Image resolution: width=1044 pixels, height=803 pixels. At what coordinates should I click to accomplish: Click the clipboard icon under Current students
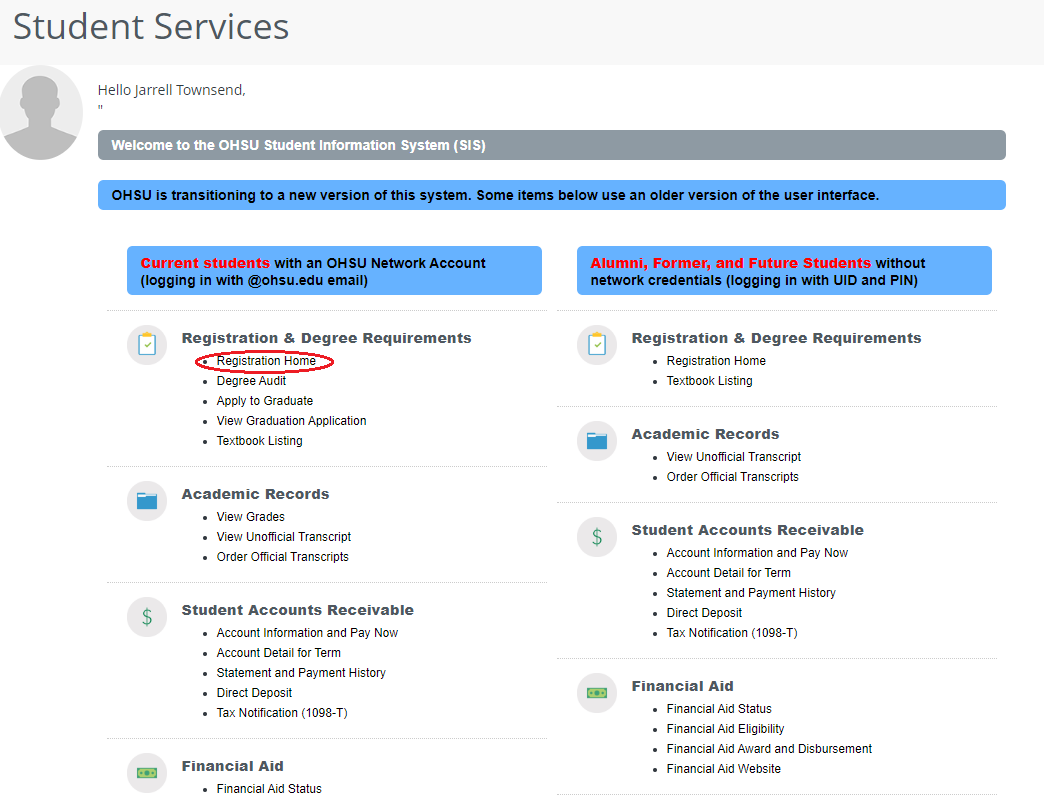147,345
